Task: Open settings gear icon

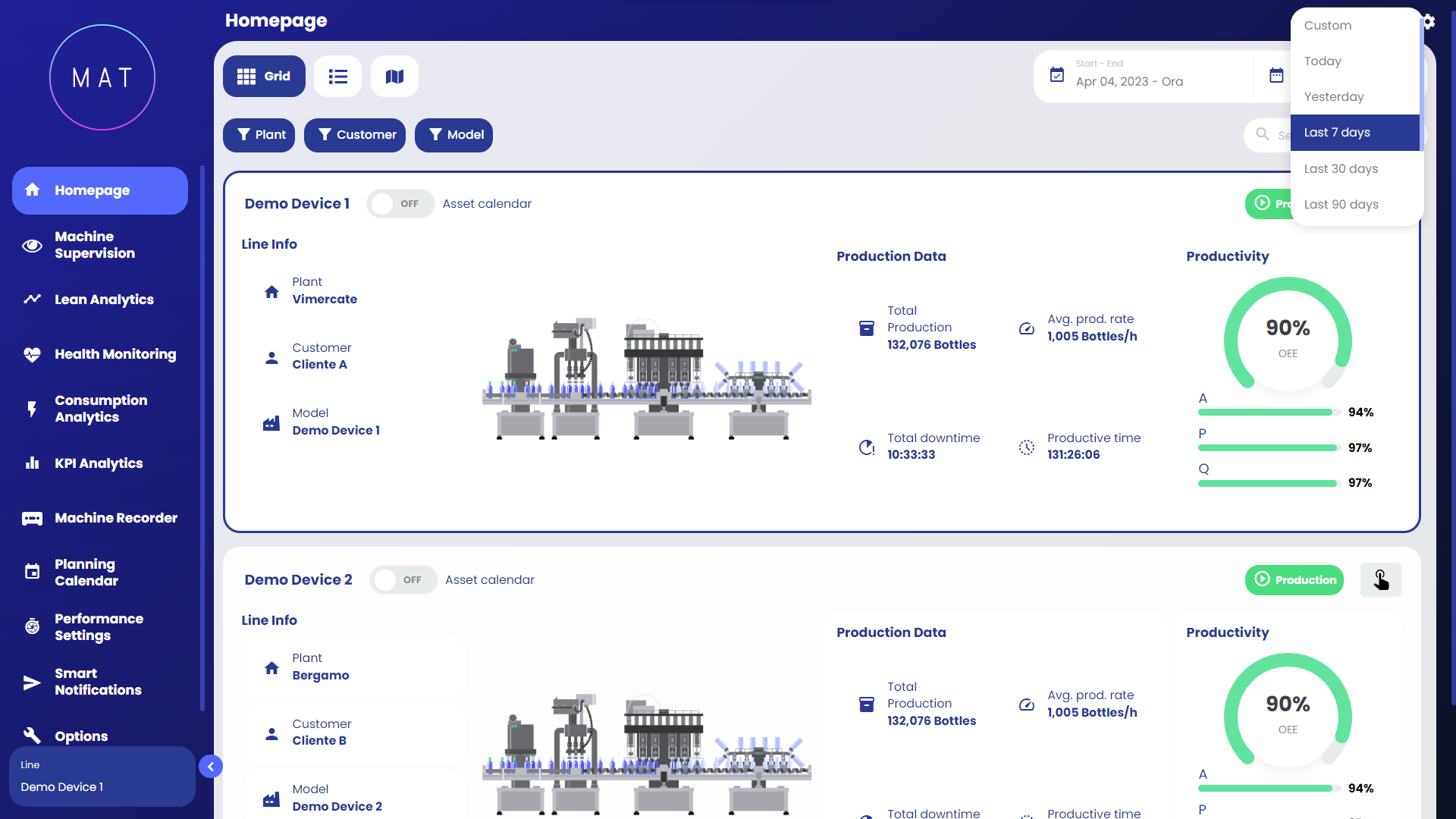Action: (x=1429, y=21)
